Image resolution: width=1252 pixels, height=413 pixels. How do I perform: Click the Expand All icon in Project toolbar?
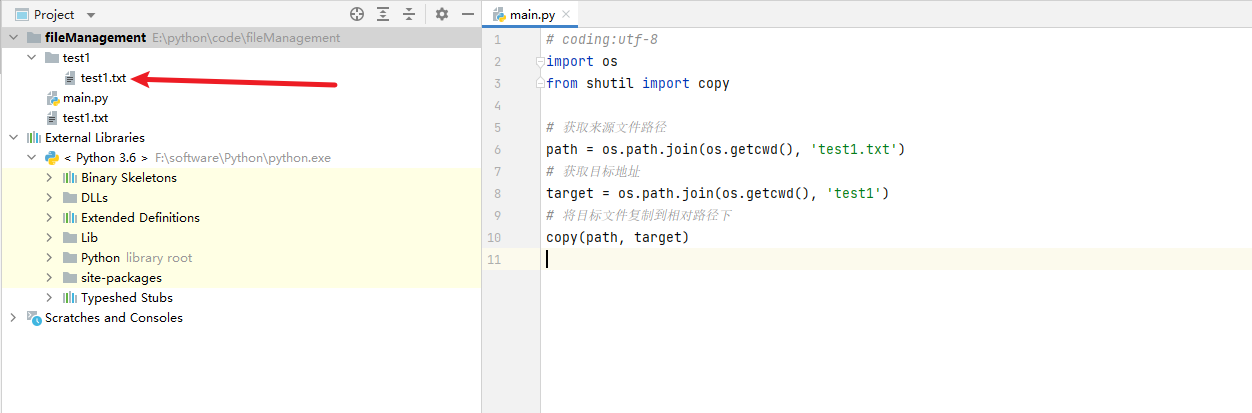[x=383, y=14]
